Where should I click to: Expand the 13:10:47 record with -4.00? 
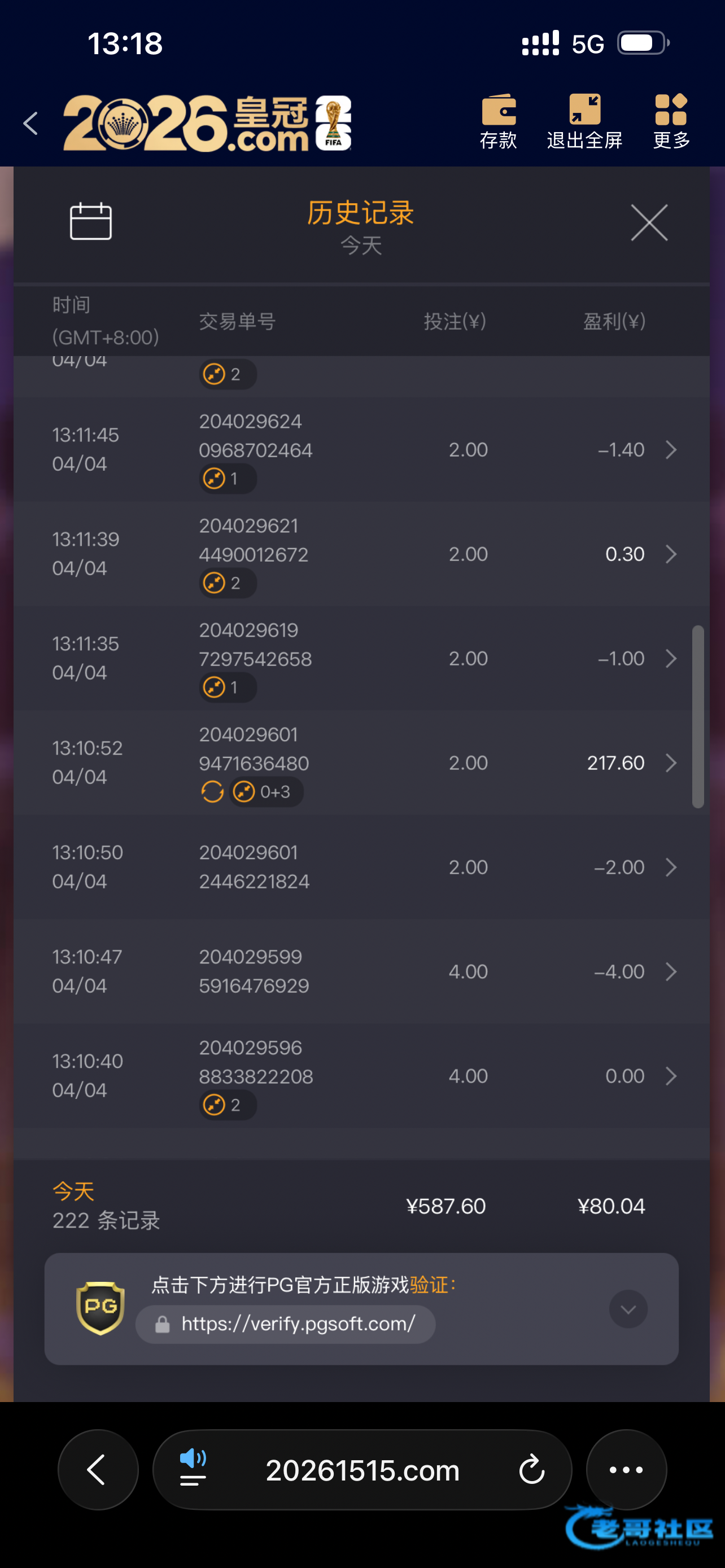[671, 972]
